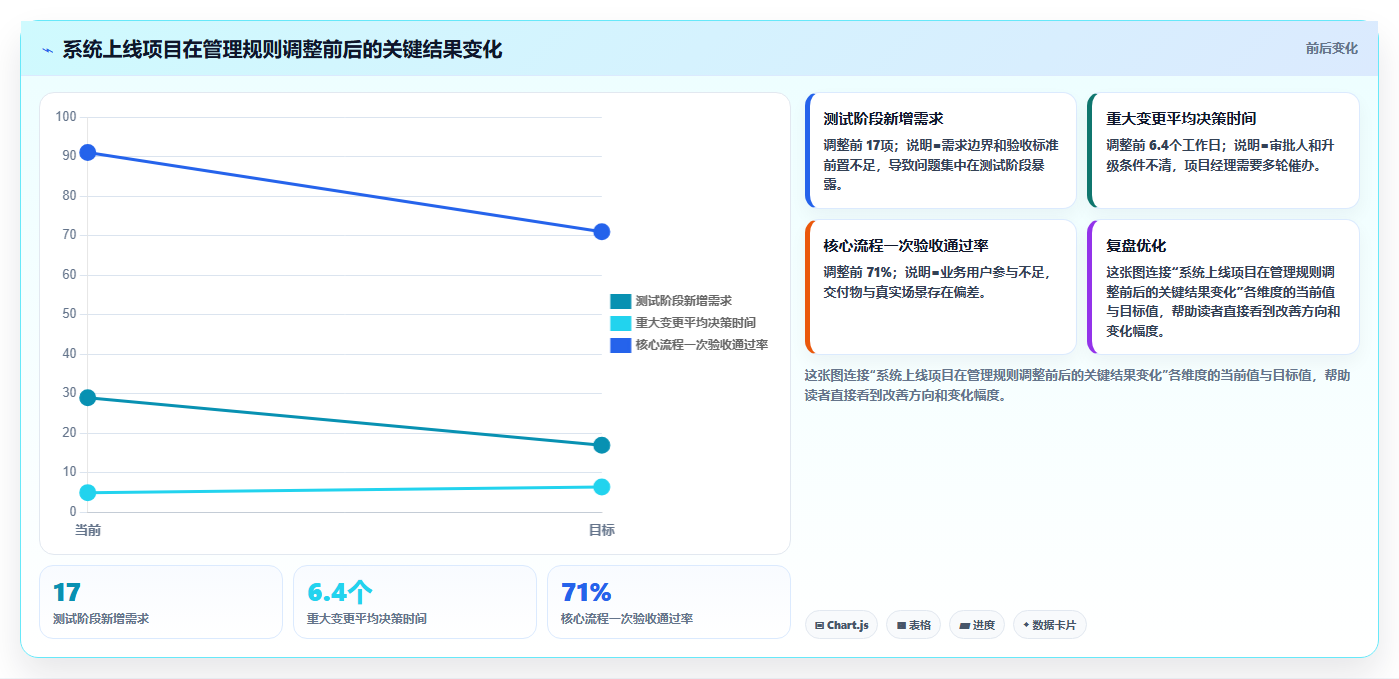1399x679 pixels.
Task: Click the 71% stat value
Action: click(x=586, y=593)
